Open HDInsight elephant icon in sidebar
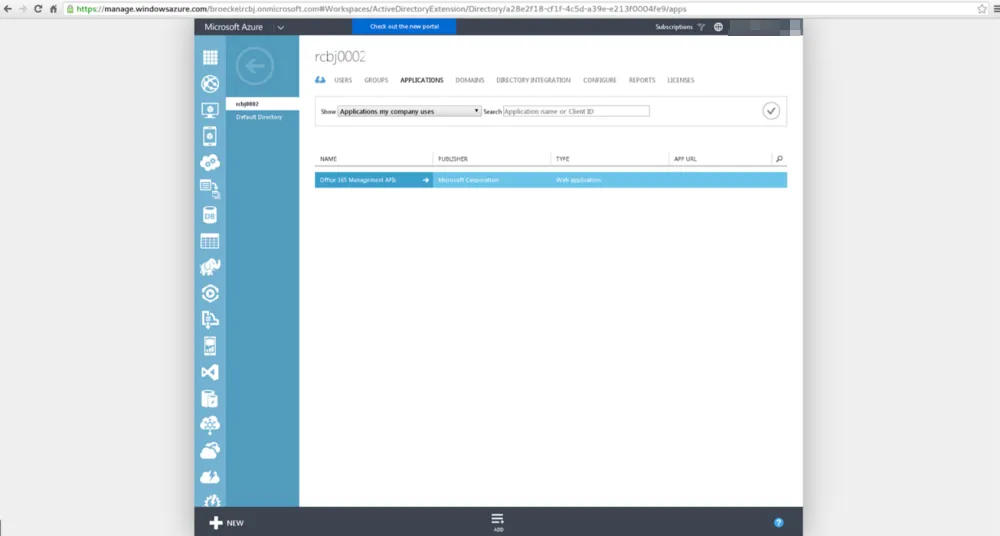Viewport: 1000px width, 536px height. click(x=210, y=267)
